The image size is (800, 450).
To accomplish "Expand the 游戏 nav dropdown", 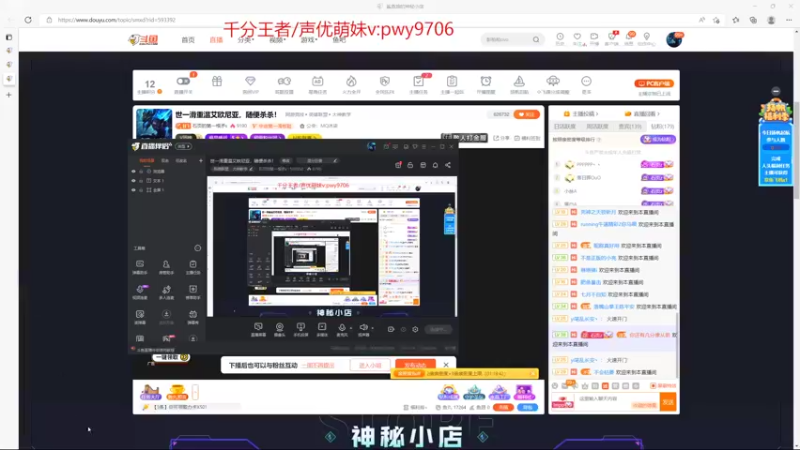I will 309,40.
